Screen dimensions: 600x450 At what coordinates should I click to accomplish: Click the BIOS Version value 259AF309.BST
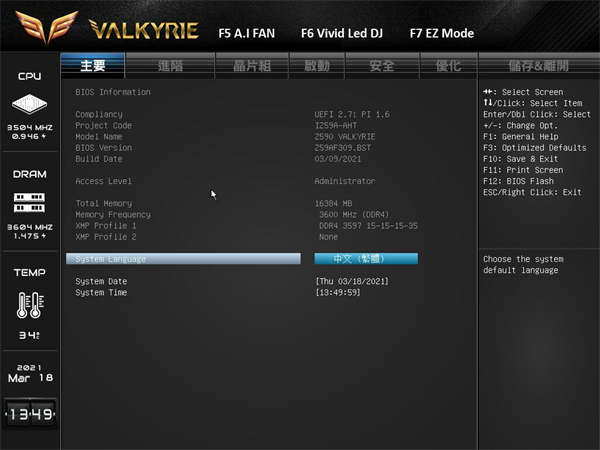click(x=342, y=148)
